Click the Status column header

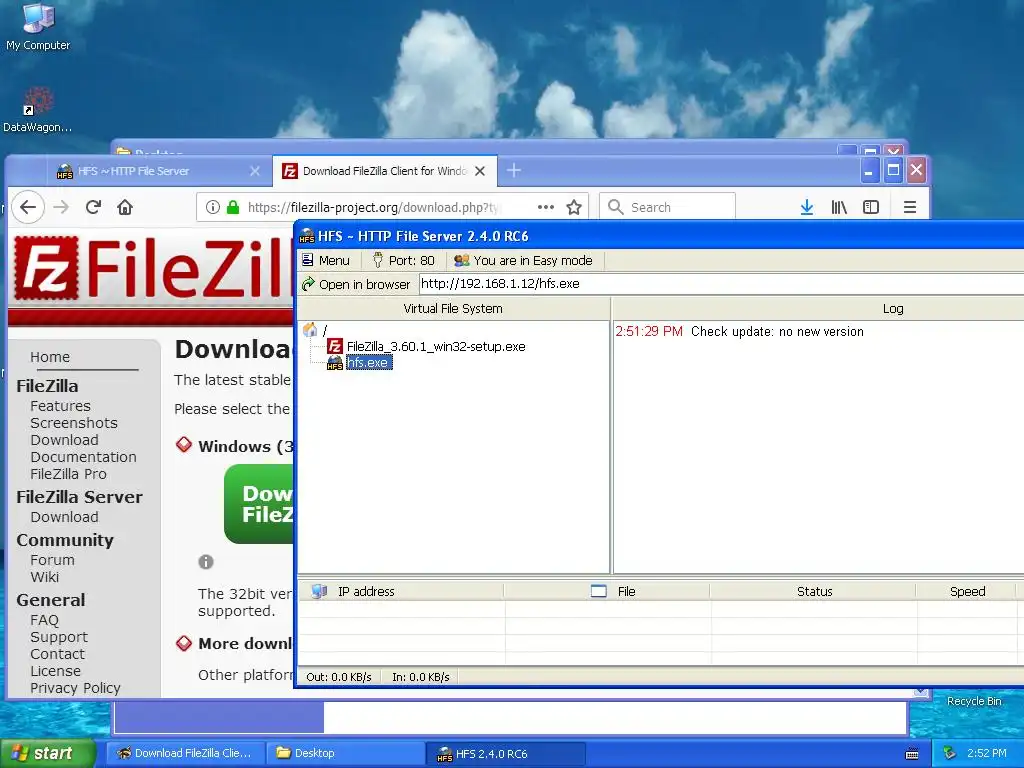click(x=814, y=592)
